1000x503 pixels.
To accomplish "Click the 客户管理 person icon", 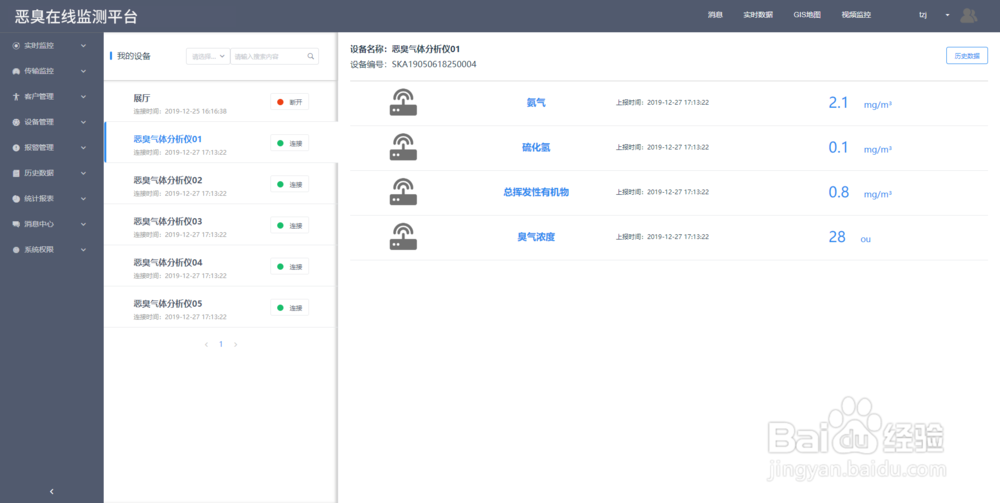I will click(17, 97).
